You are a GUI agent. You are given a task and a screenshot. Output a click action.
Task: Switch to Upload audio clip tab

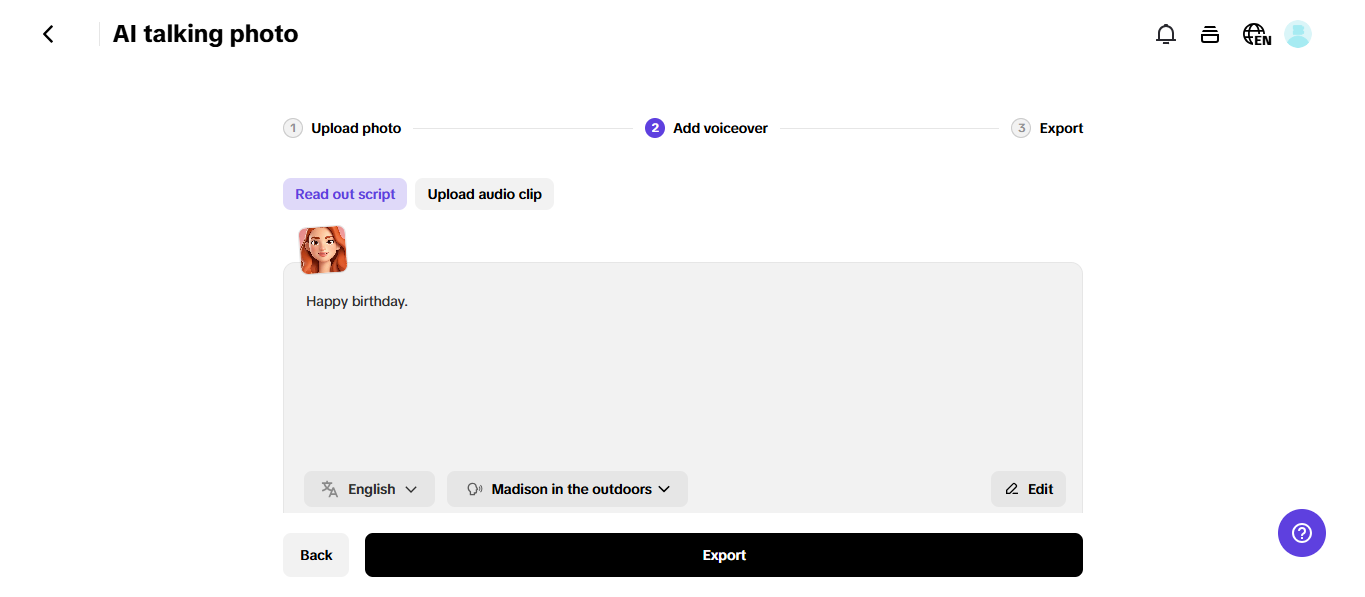tap(484, 194)
